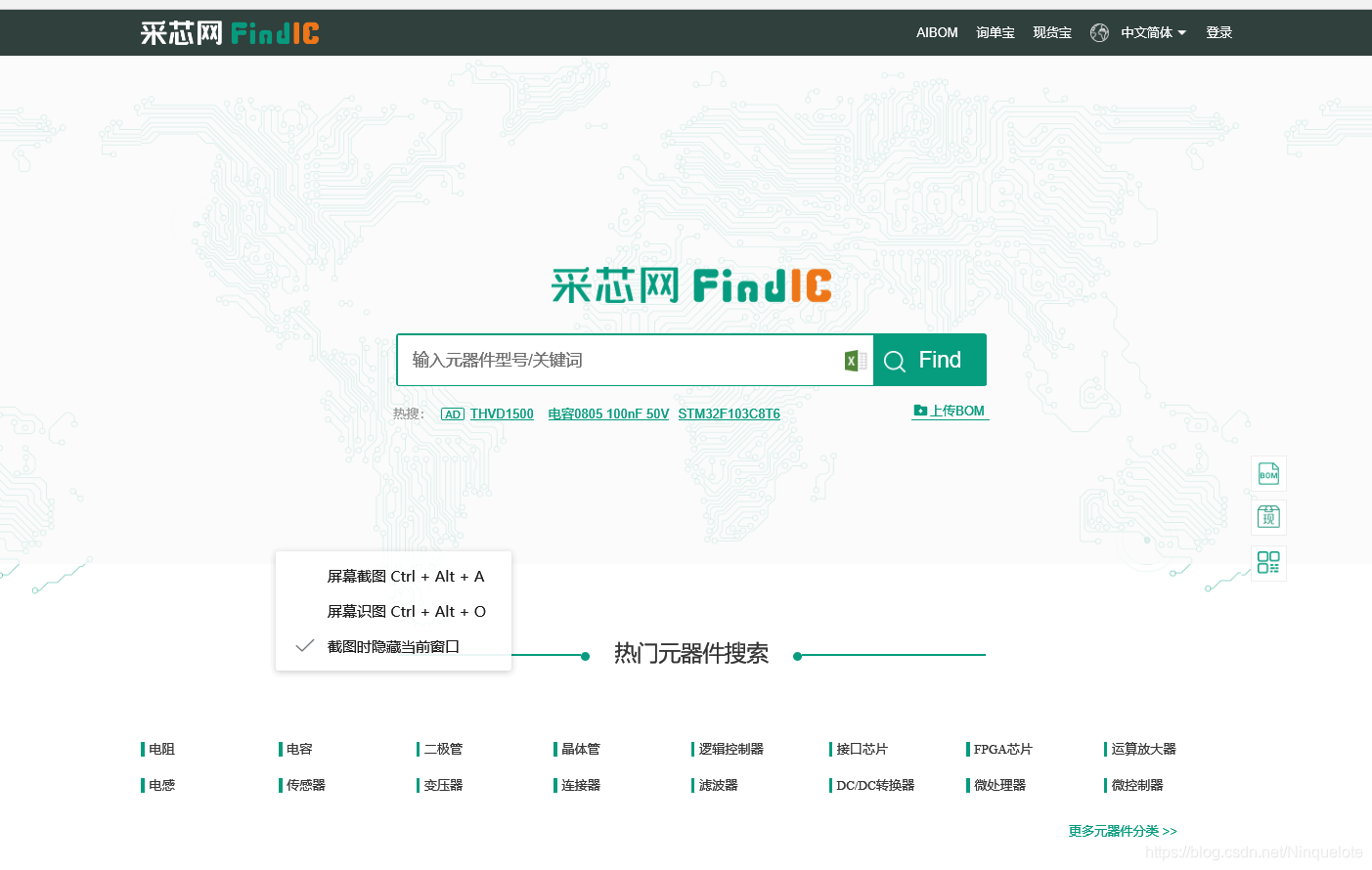Screen dimensions: 1372x870
Task: Open the 晶体管 category
Action: [580, 749]
